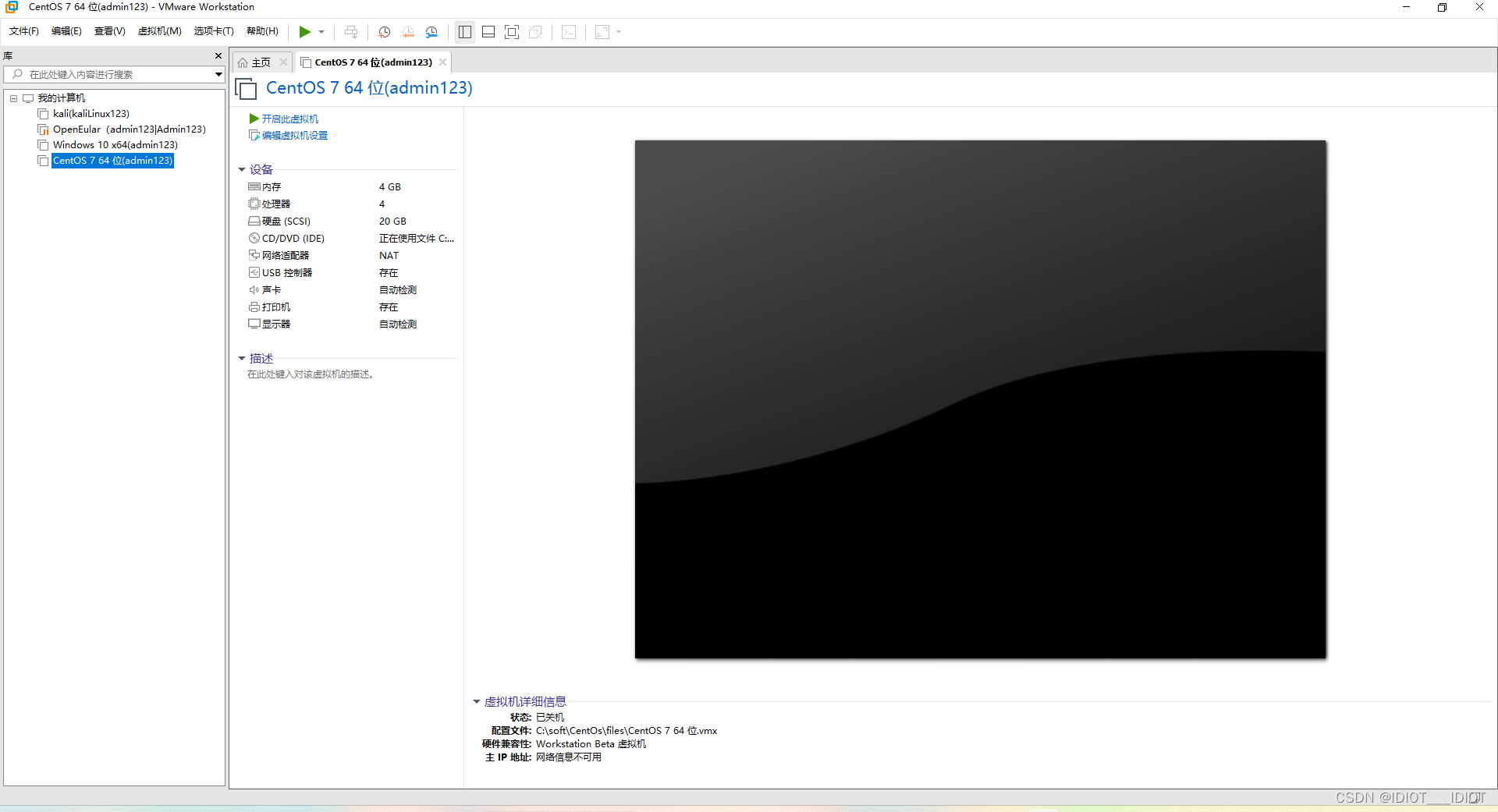This screenshot has width=1498, height=812.
Task: Open the 编辑(E) menu
Action: 66,31
